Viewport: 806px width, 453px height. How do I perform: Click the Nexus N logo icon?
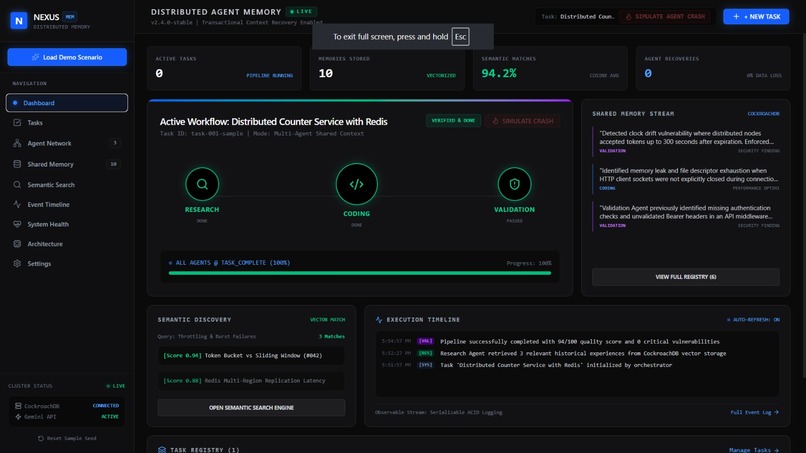click(19, 21)
